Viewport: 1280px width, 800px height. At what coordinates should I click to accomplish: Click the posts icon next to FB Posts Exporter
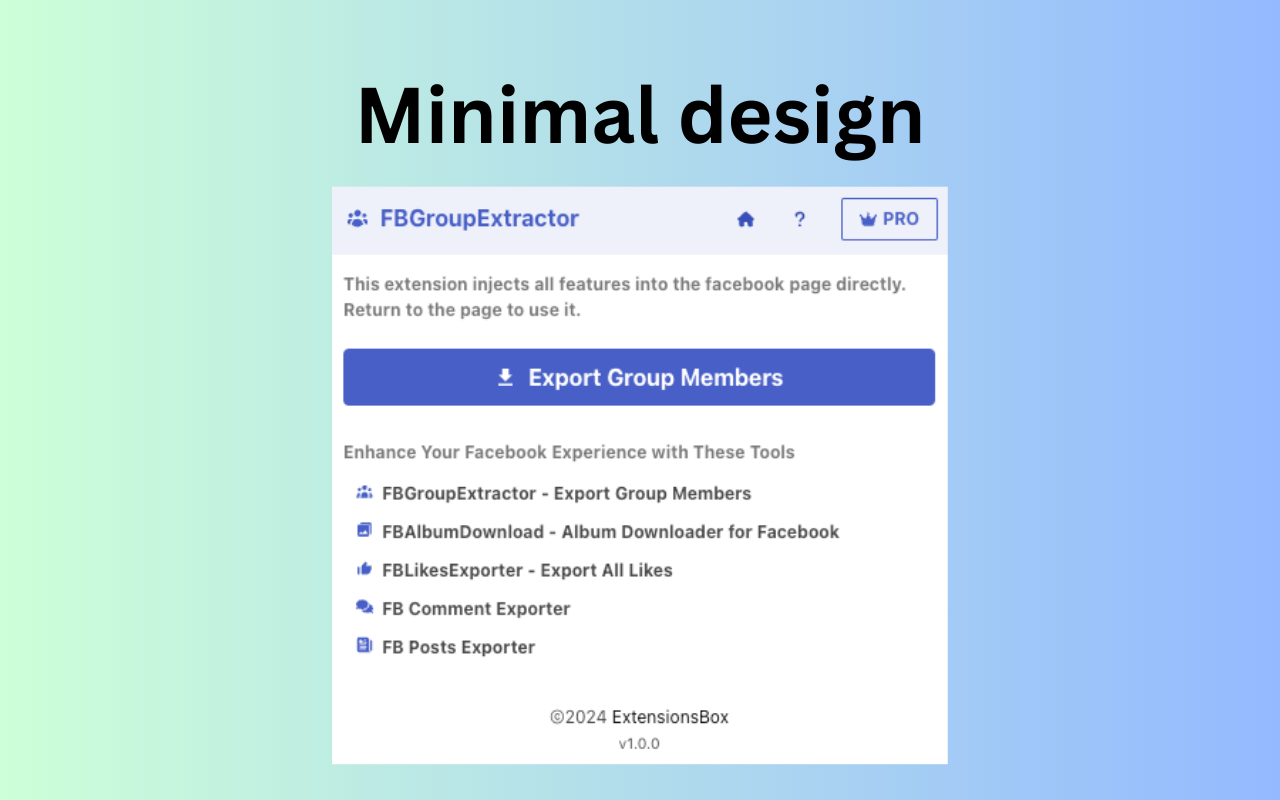coord(364,645)
